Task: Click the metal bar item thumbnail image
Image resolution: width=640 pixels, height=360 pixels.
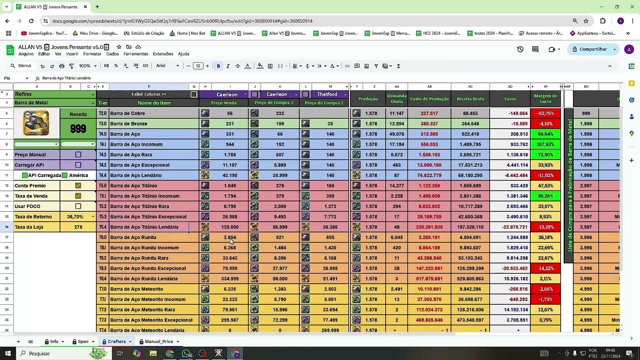Action: pyautogui.click(x=36, y=123)
